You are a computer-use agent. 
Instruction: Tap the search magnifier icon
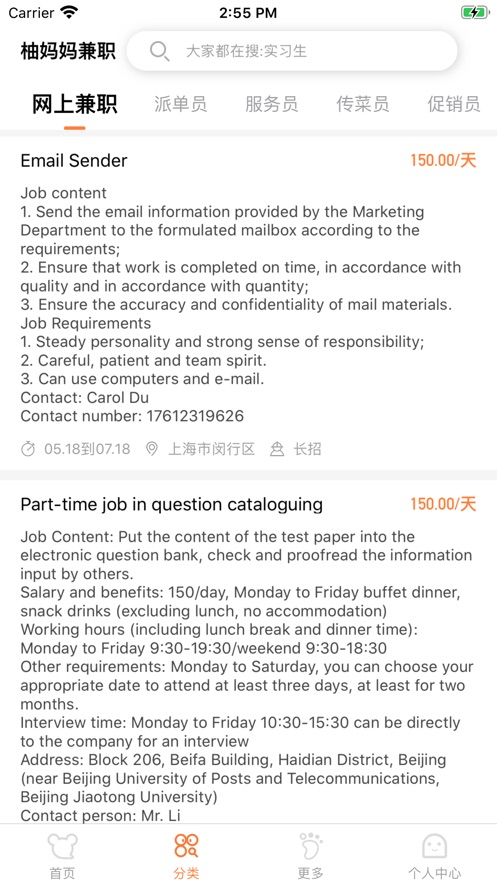point(159,51)
